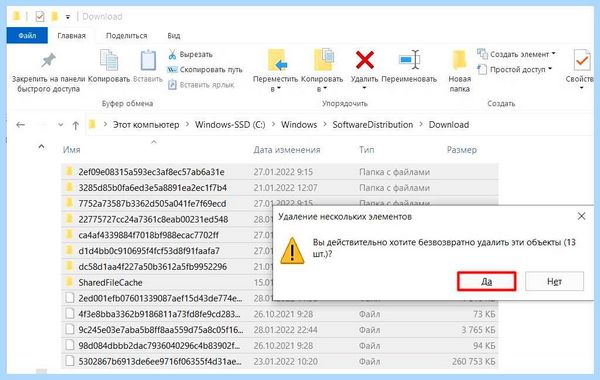Click Paste shortcut (Вставить ярлык)
The image size is (600, 380).
(x=201, y=85)
